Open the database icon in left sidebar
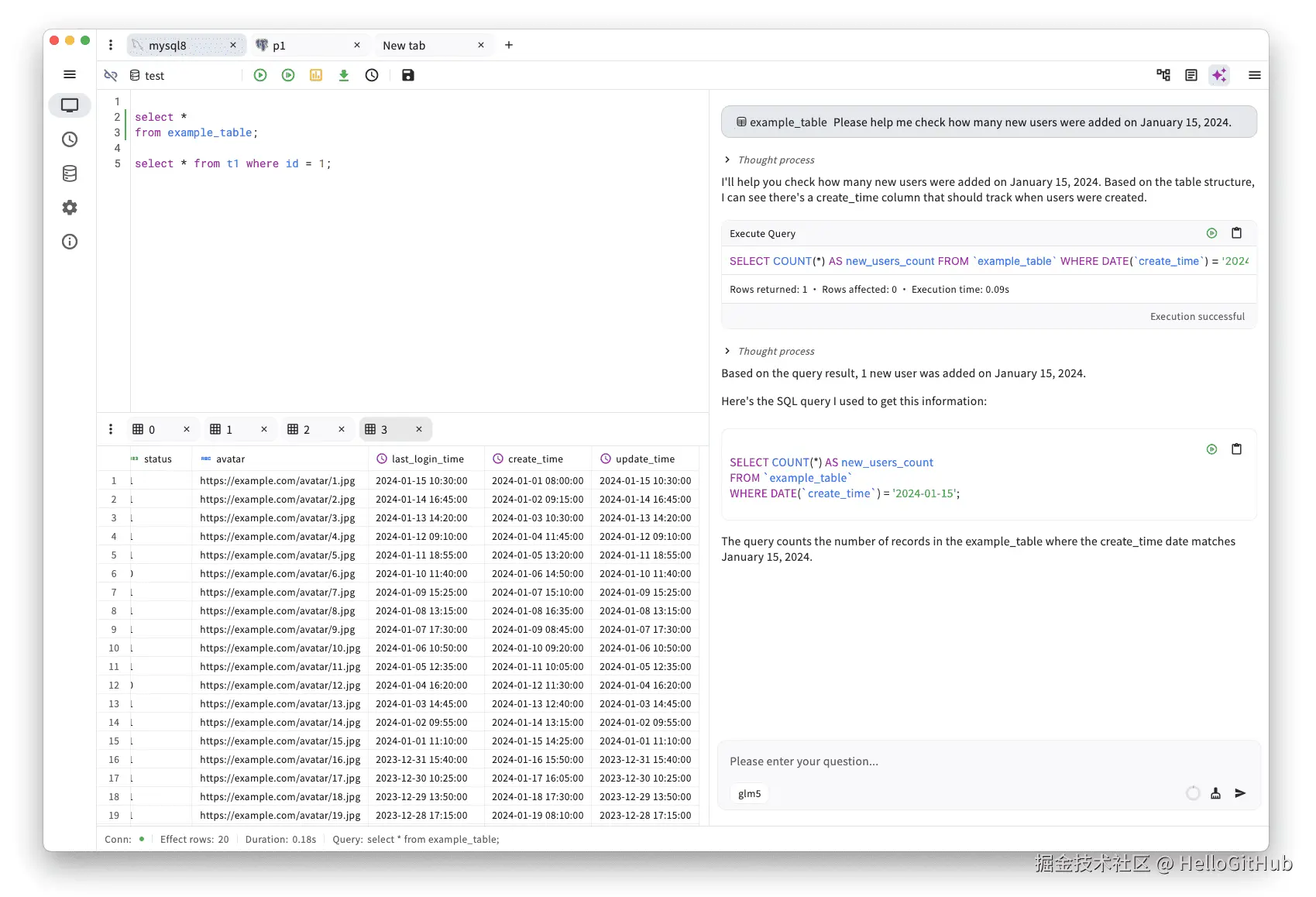1316x897 pixels. [70, 174]
